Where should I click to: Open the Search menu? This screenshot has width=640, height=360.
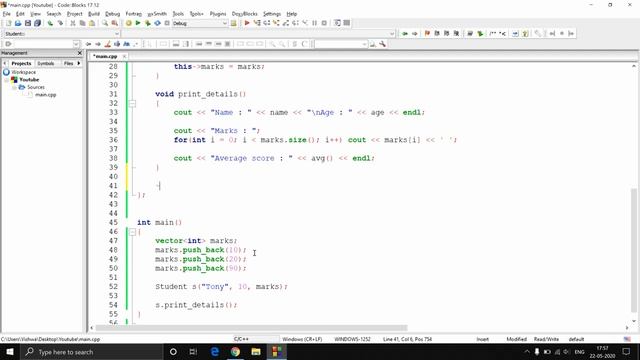(53, 14)
